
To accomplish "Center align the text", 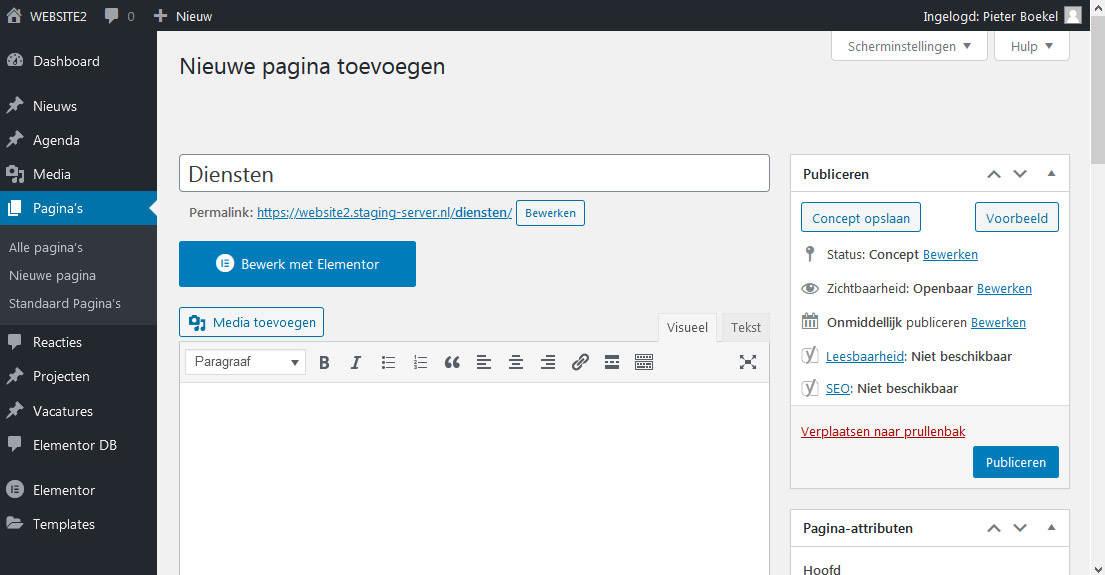I will 516,362.
